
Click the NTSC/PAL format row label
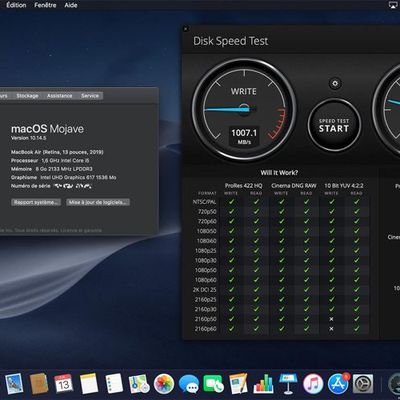(x=204, y=202)
